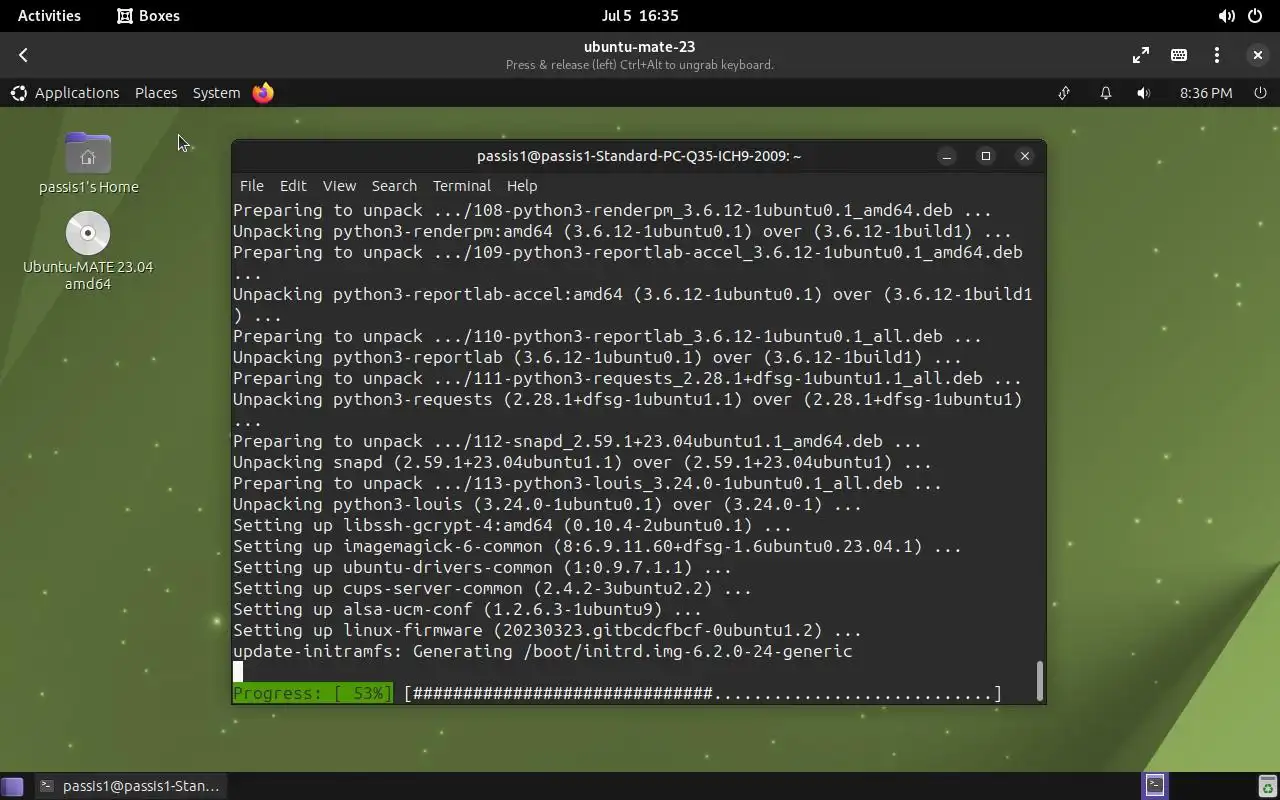This screenshot has width=1280, height=800.
Task: Open the terminal Help menu
Action: click(522, 185)
